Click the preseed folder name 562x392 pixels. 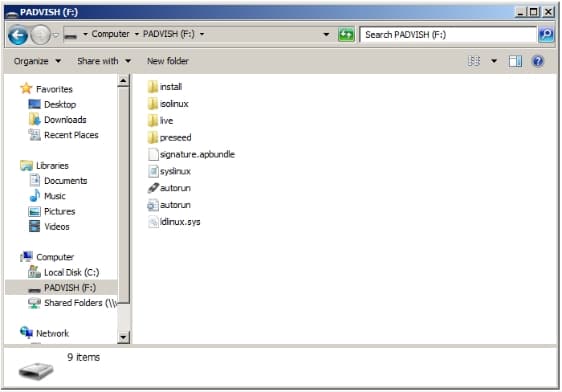(176, 138)
